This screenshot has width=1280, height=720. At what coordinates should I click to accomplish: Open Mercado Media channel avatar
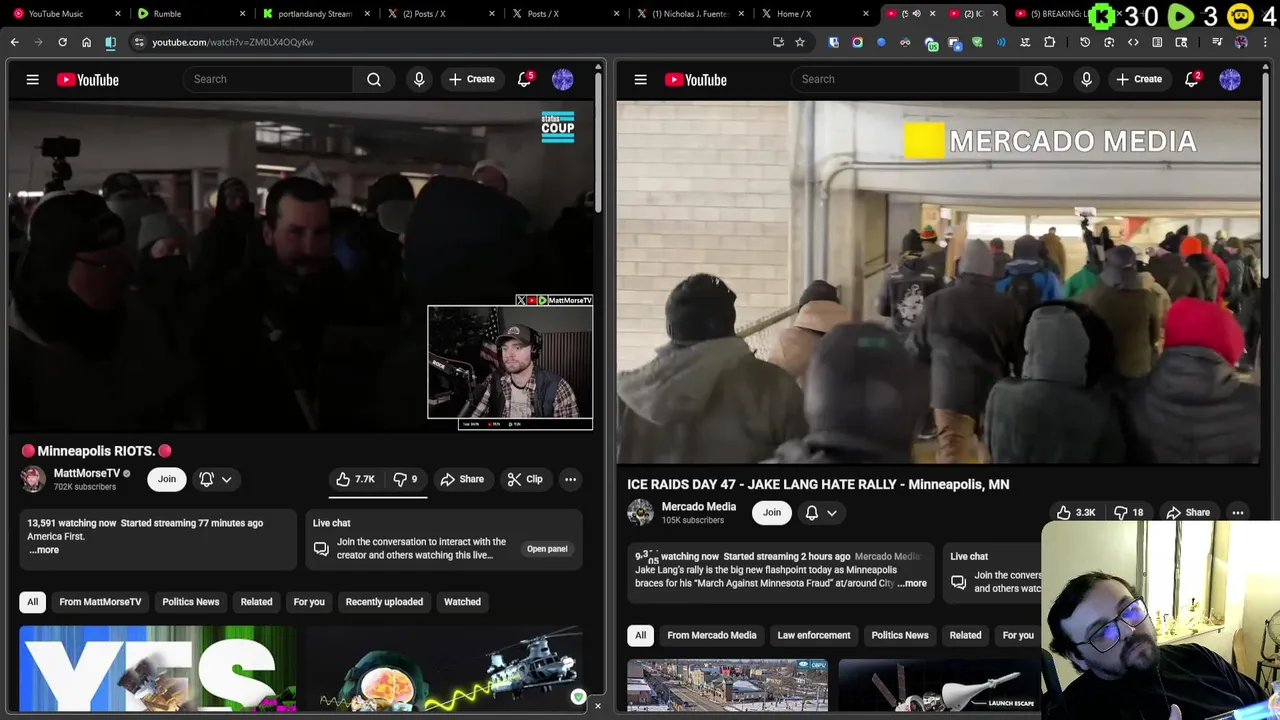point(640,512)
